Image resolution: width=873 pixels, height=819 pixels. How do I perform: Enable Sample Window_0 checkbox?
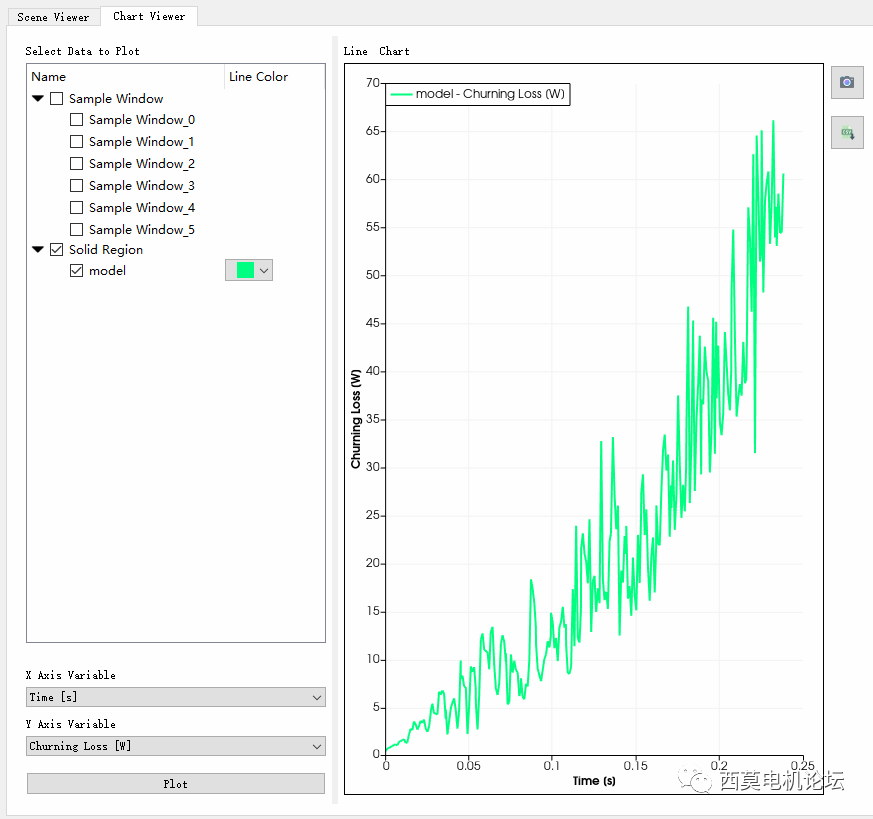[x=76, y=120]
